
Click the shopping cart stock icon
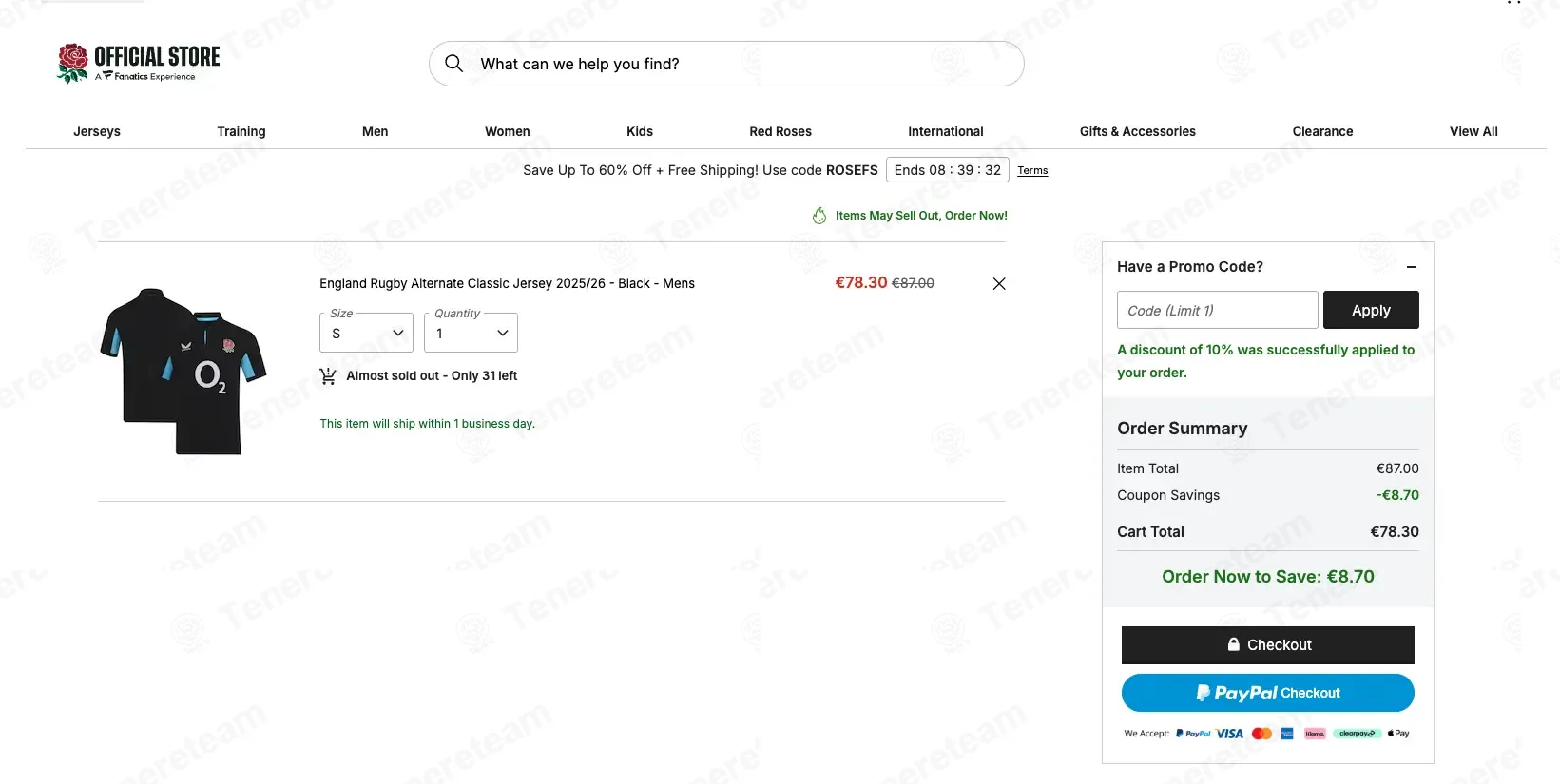pyautogui.click(x=328, y=376)
